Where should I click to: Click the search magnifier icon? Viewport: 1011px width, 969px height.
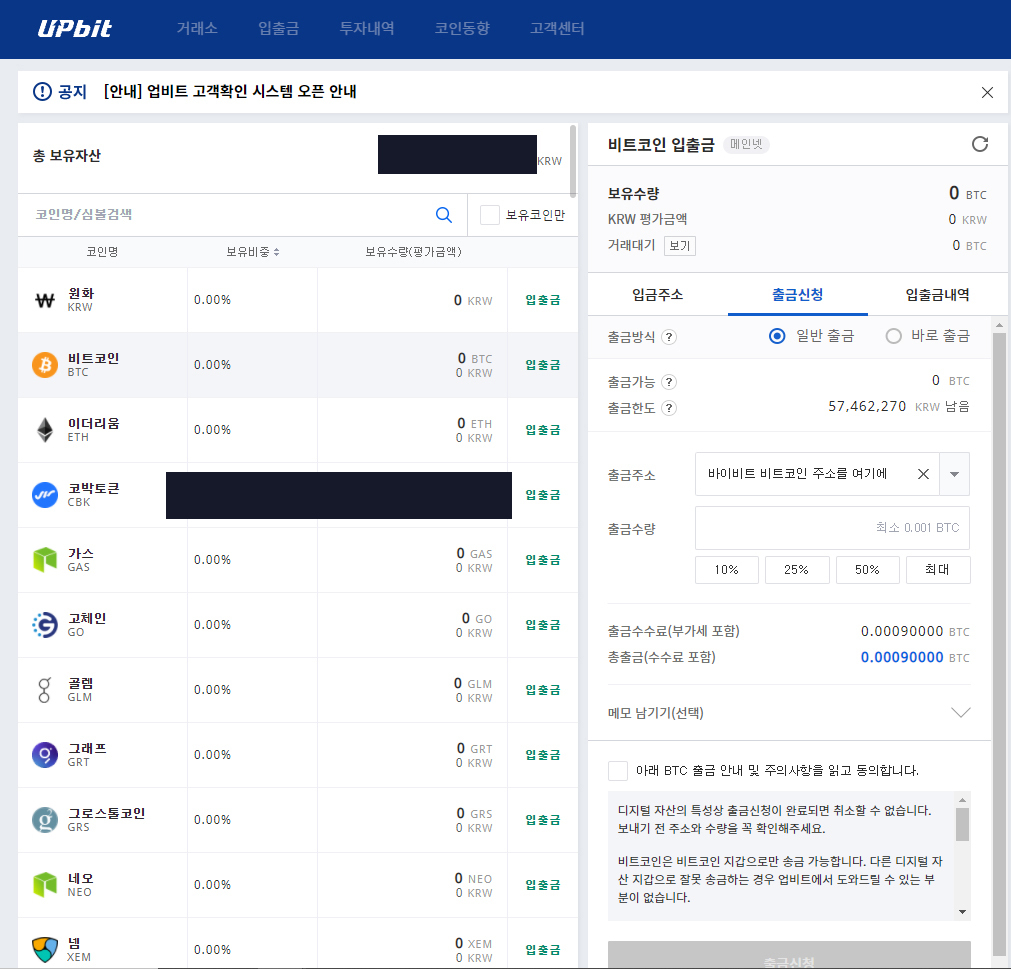point(444,215)
